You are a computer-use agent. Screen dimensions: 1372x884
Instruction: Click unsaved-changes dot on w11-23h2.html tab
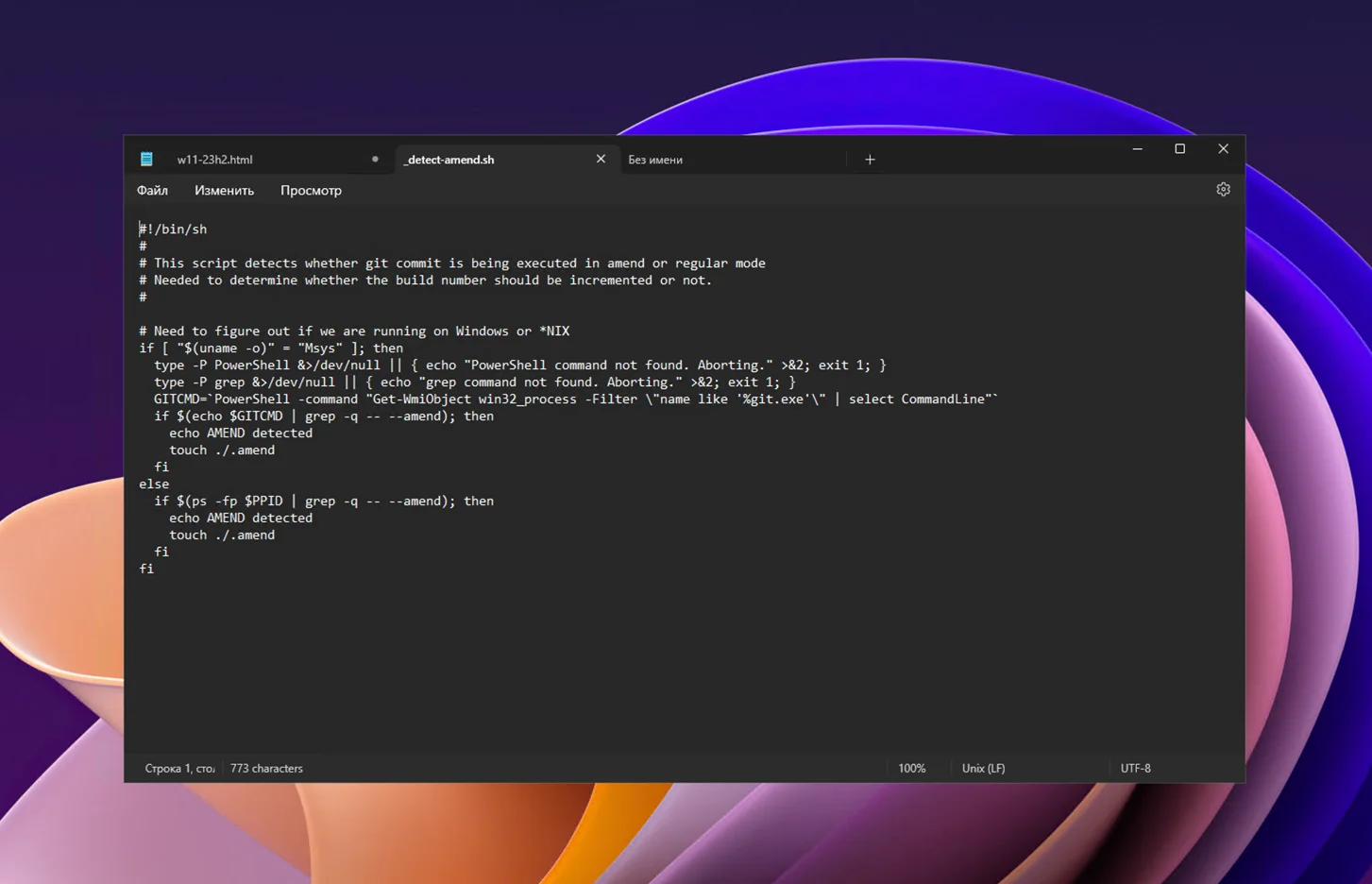point(375,160)
